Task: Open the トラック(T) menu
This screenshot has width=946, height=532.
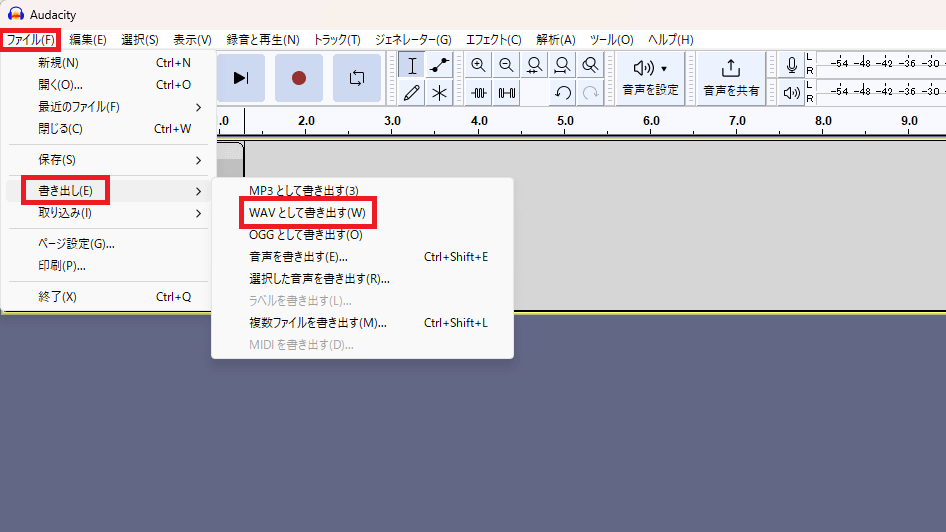Action: (x=337, y=40)
